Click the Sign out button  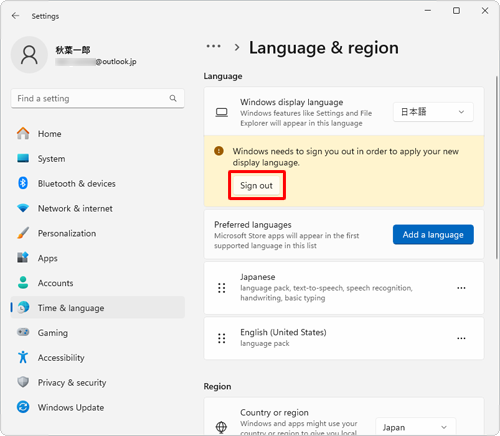[x=256, y=185]
